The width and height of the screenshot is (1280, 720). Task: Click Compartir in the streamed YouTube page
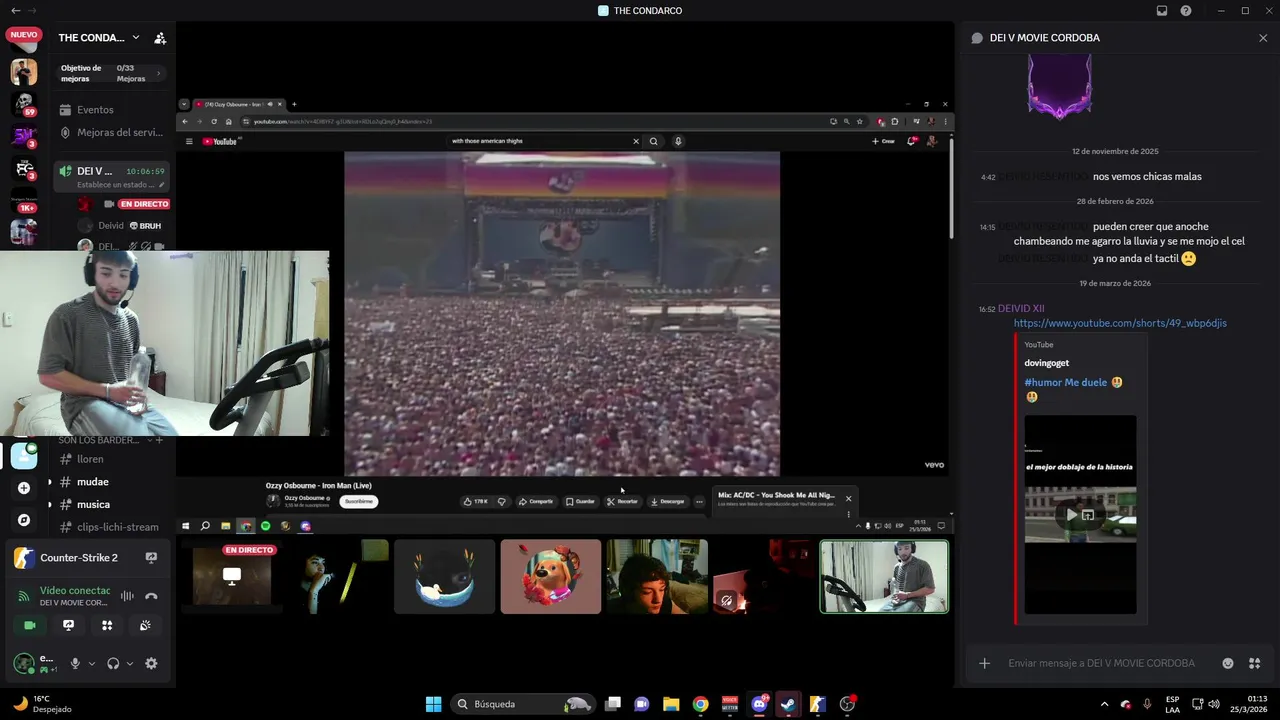tap(536, 501)
